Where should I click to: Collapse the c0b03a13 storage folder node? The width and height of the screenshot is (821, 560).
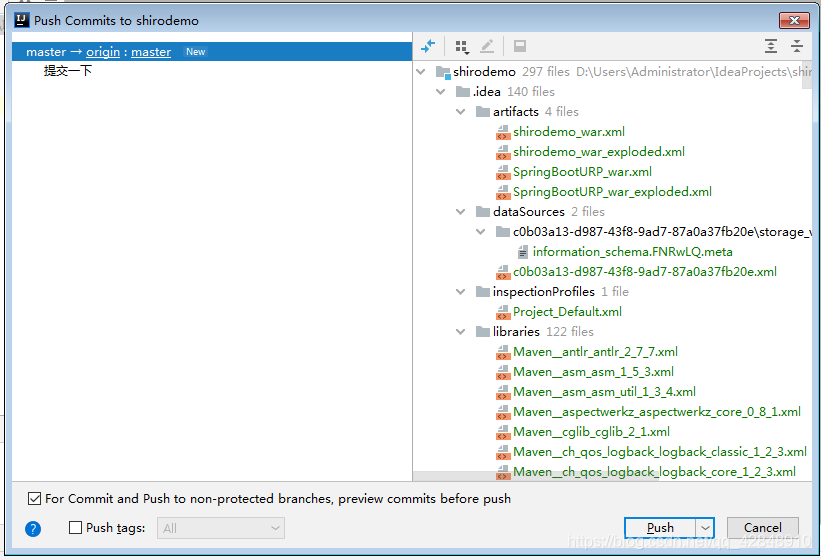(x=481, y=231)
